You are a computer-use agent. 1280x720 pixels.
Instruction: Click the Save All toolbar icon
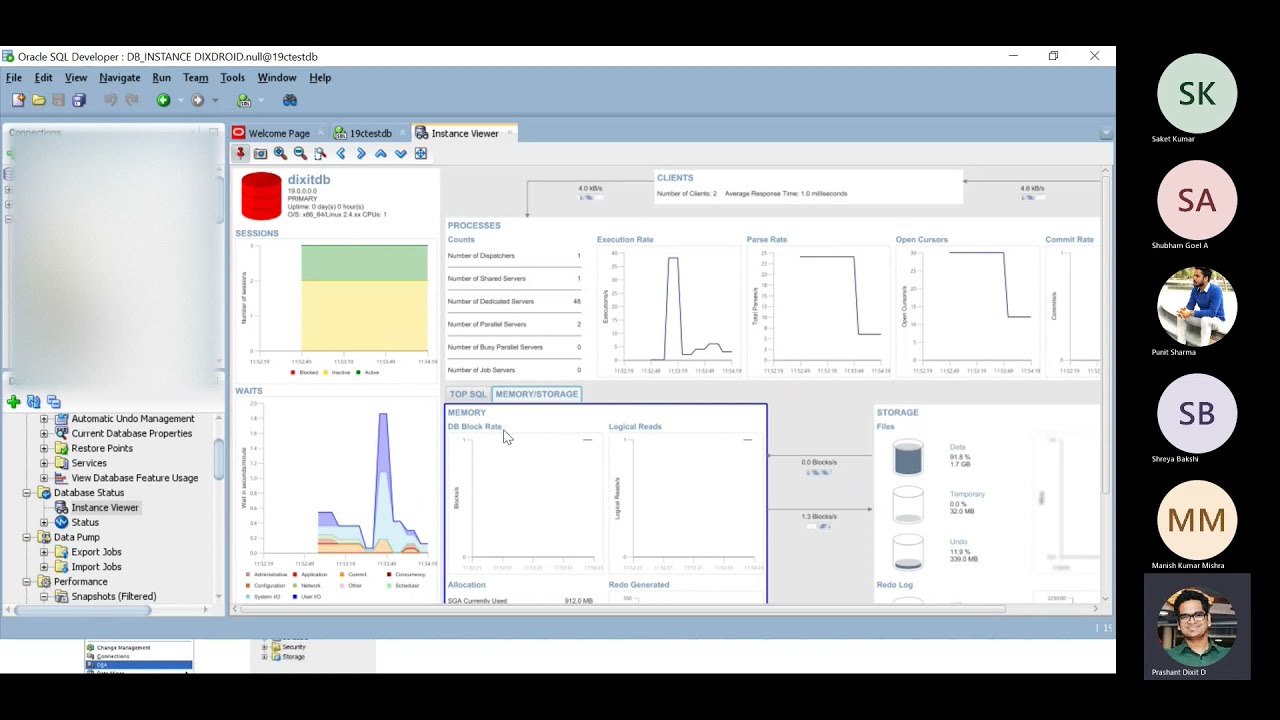point(79,100)
